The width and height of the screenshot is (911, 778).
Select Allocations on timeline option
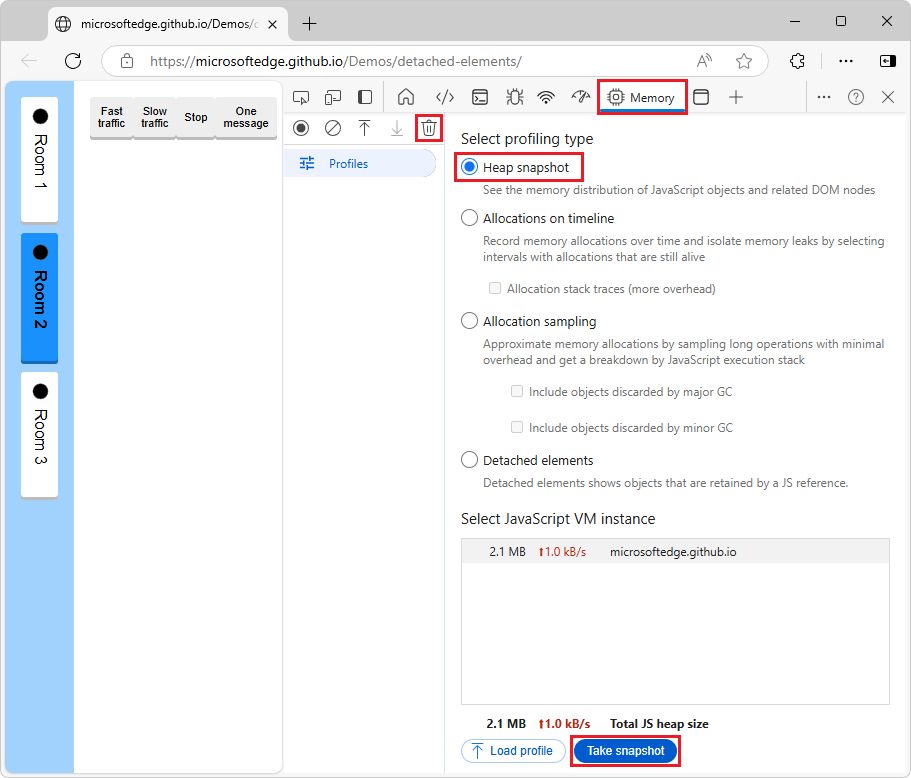[x=469, y=218]
